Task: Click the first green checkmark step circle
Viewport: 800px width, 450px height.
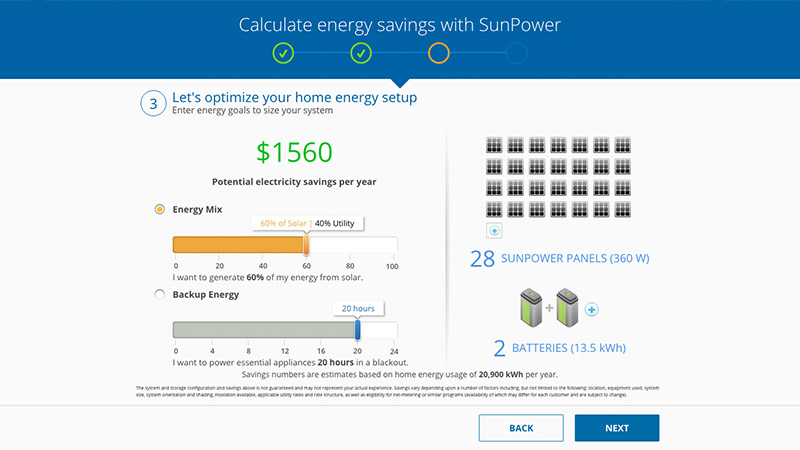Action: coord(284,53)
